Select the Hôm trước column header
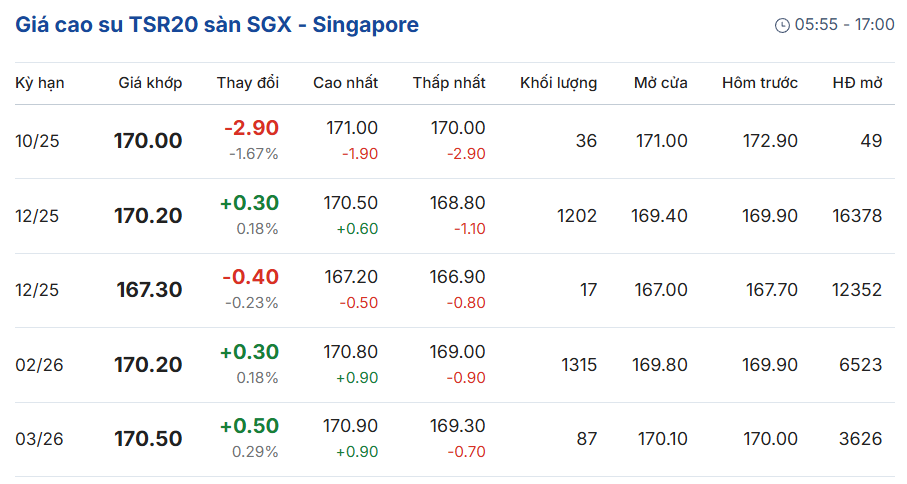 pyautogui.click(x=760, y=83)
